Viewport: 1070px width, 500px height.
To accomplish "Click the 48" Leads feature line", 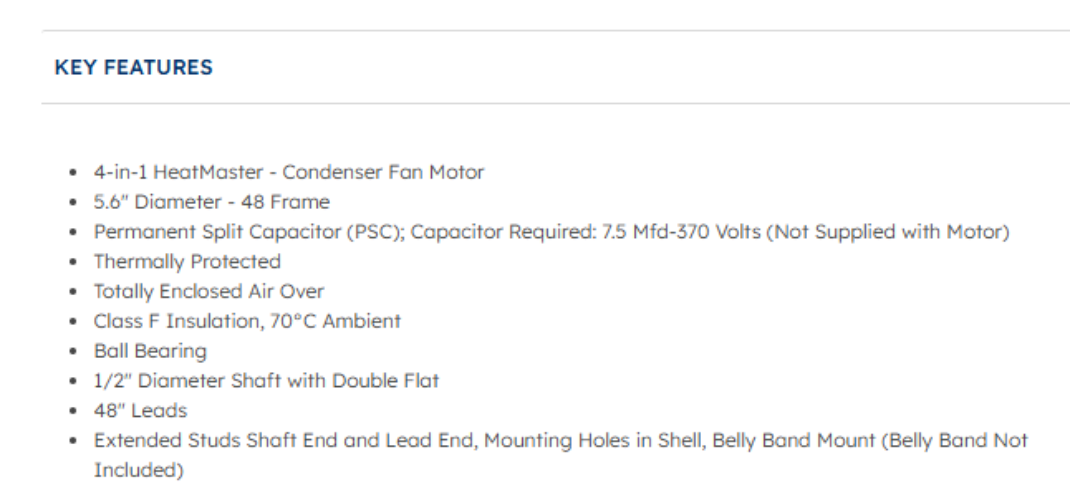I will pyautogui.click(x=140, y=411).
